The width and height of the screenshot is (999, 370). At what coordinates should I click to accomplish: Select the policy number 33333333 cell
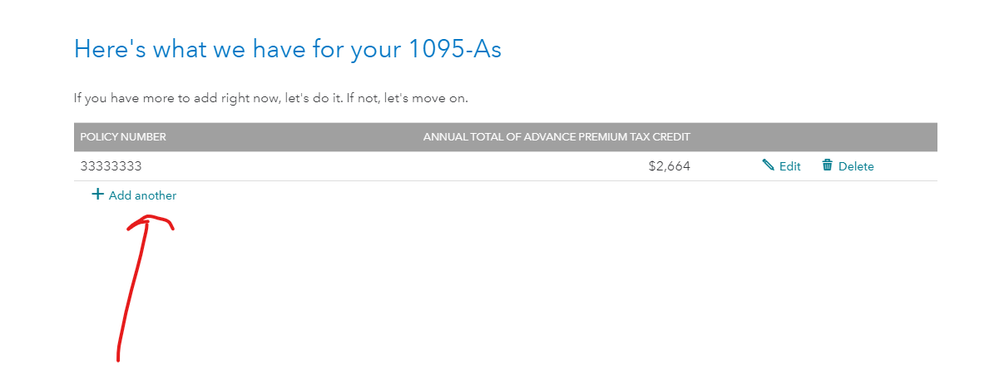pyautogui.click(x=111, y=166)
